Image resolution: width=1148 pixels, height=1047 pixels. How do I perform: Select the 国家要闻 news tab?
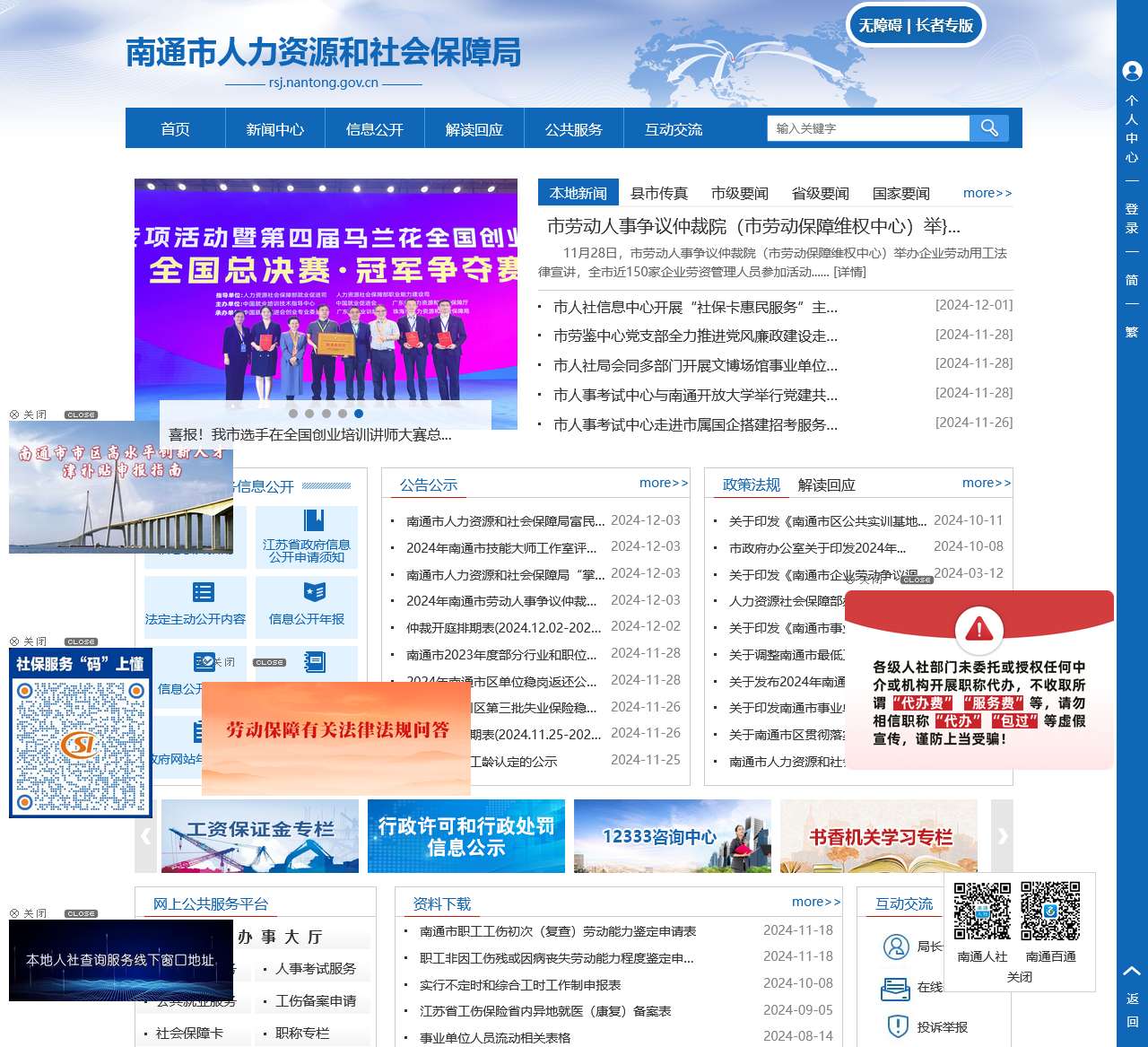click(901, 193)
